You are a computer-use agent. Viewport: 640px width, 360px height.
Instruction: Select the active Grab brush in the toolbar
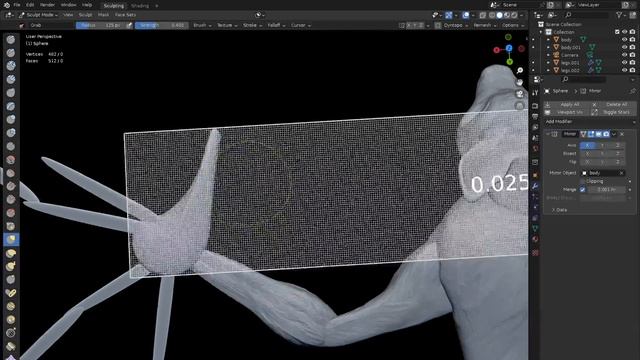tap(11, 239)
